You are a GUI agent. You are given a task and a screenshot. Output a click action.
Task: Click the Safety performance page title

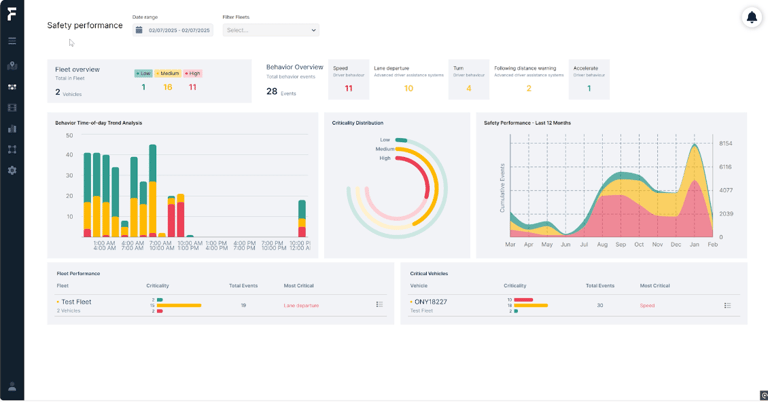(85, 25)
